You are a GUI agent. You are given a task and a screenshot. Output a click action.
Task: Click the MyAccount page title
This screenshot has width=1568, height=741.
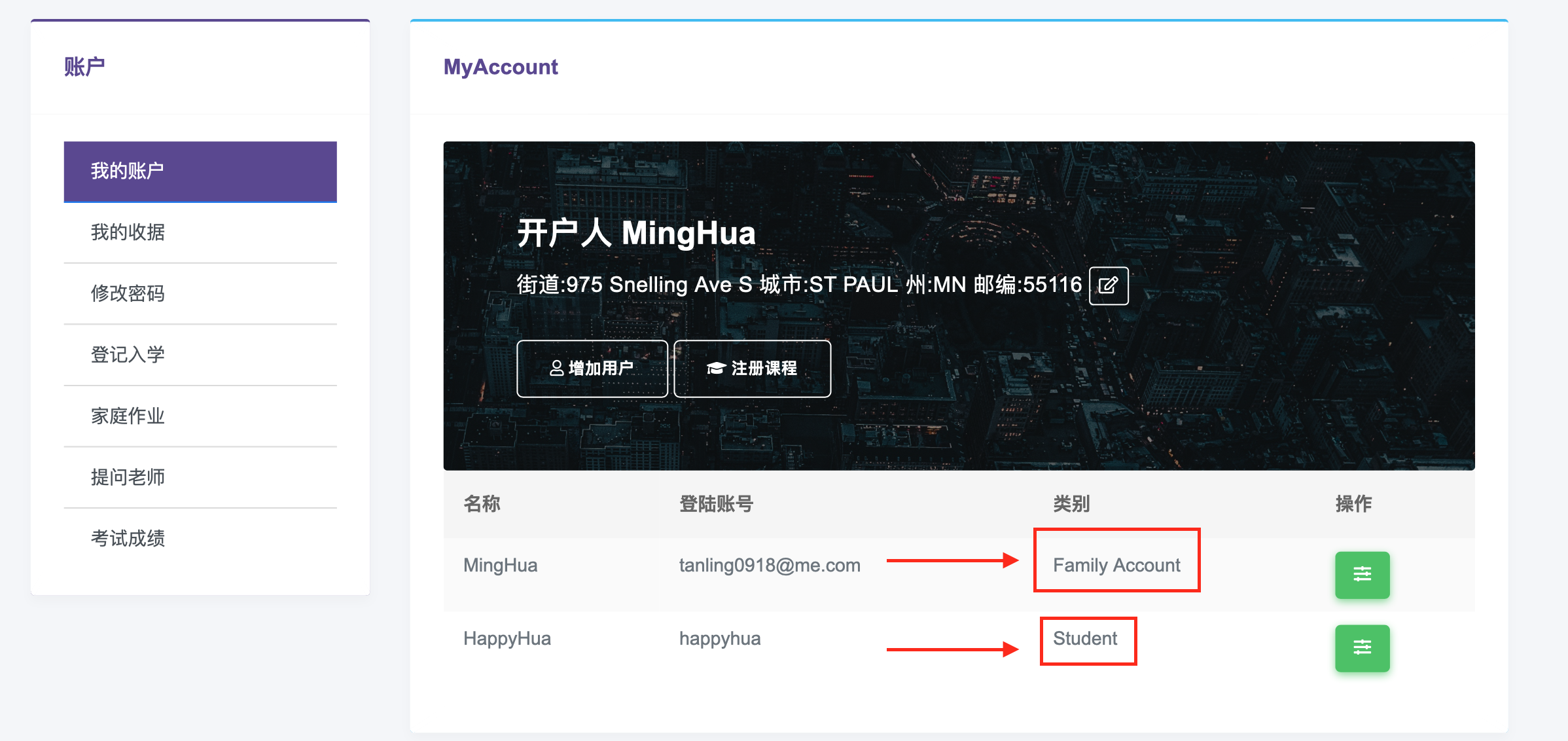pyautogui.click(x=501, y=67)
